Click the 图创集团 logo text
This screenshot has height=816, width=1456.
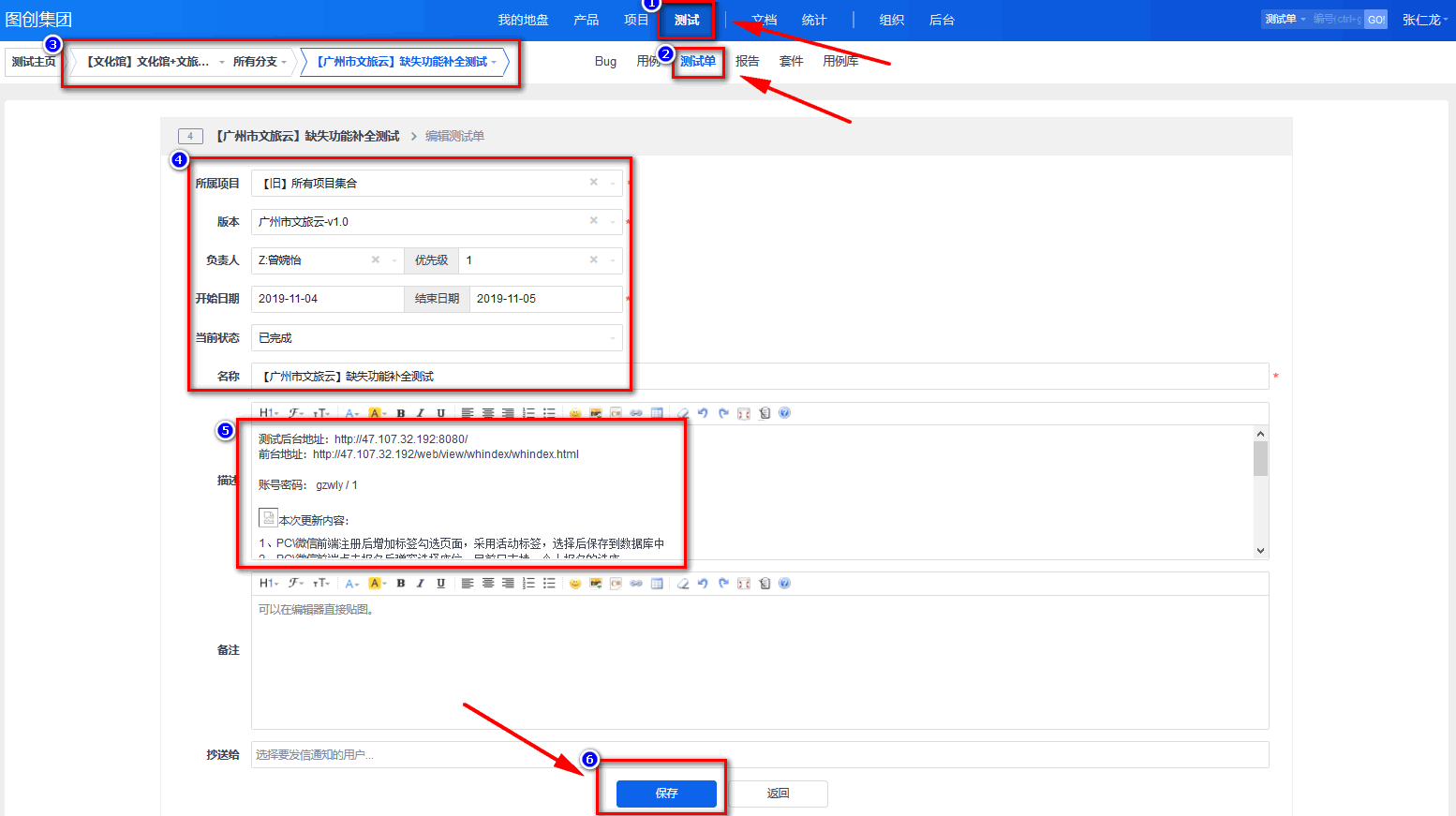coord(38,20)
